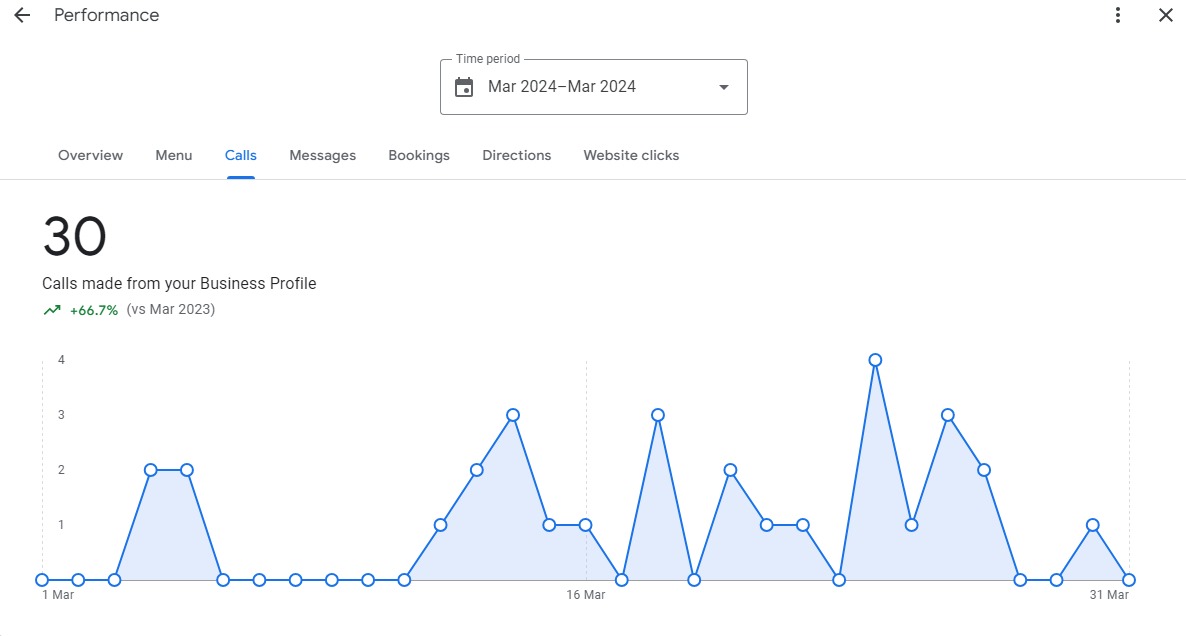
Task: Open the Website clicks tab
Action: 631,155
